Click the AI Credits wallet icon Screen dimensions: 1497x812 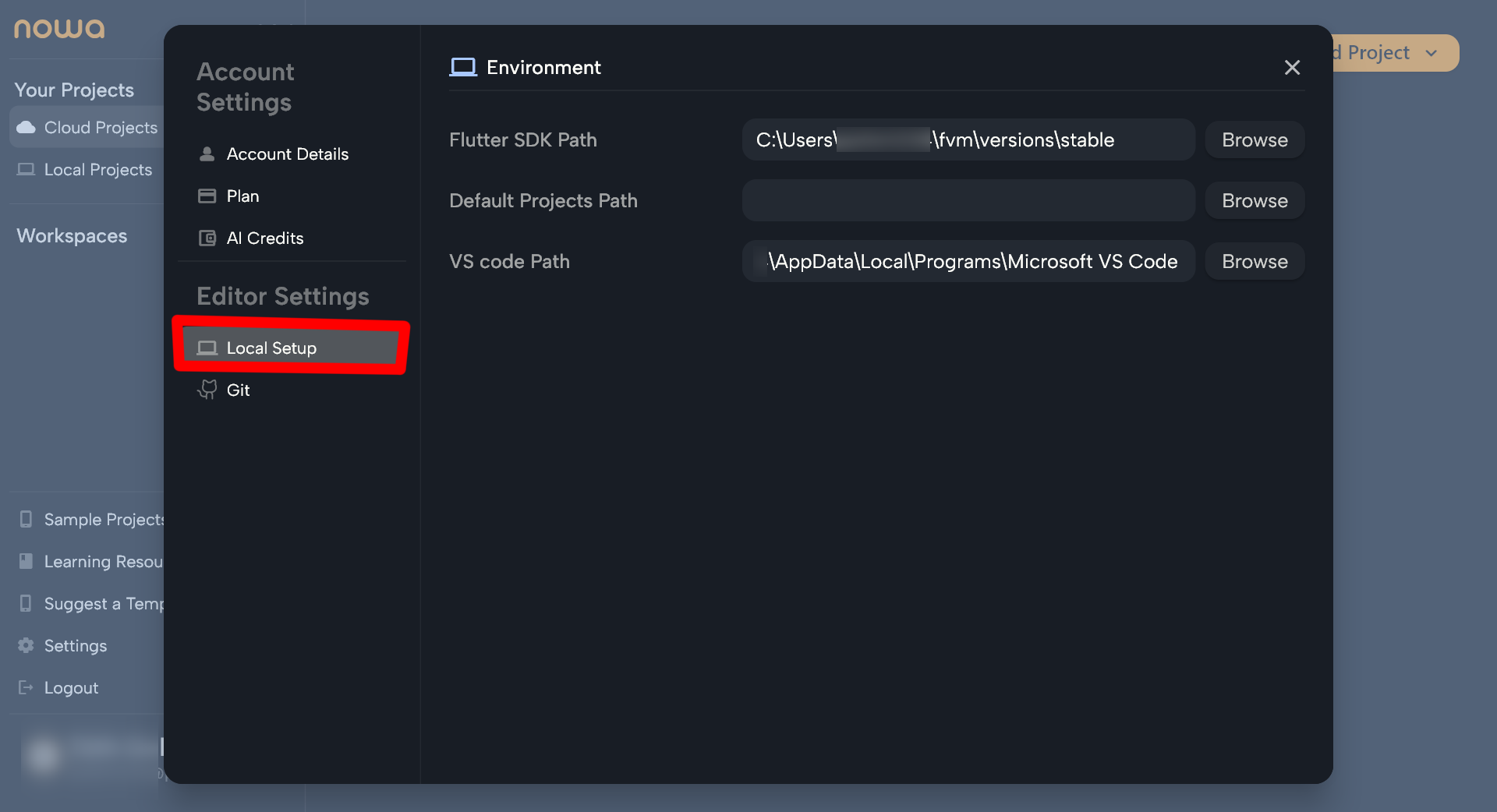[207, 238]
